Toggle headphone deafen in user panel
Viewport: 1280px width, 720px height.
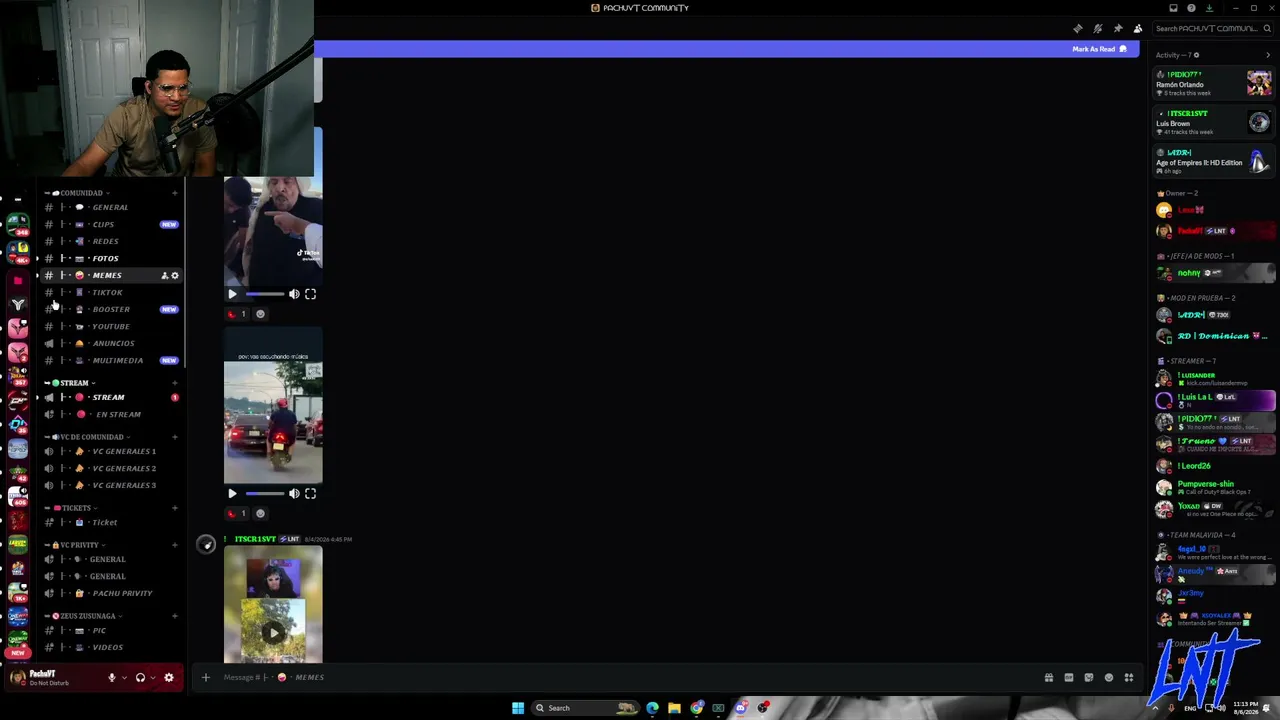(x=140, y=677)
